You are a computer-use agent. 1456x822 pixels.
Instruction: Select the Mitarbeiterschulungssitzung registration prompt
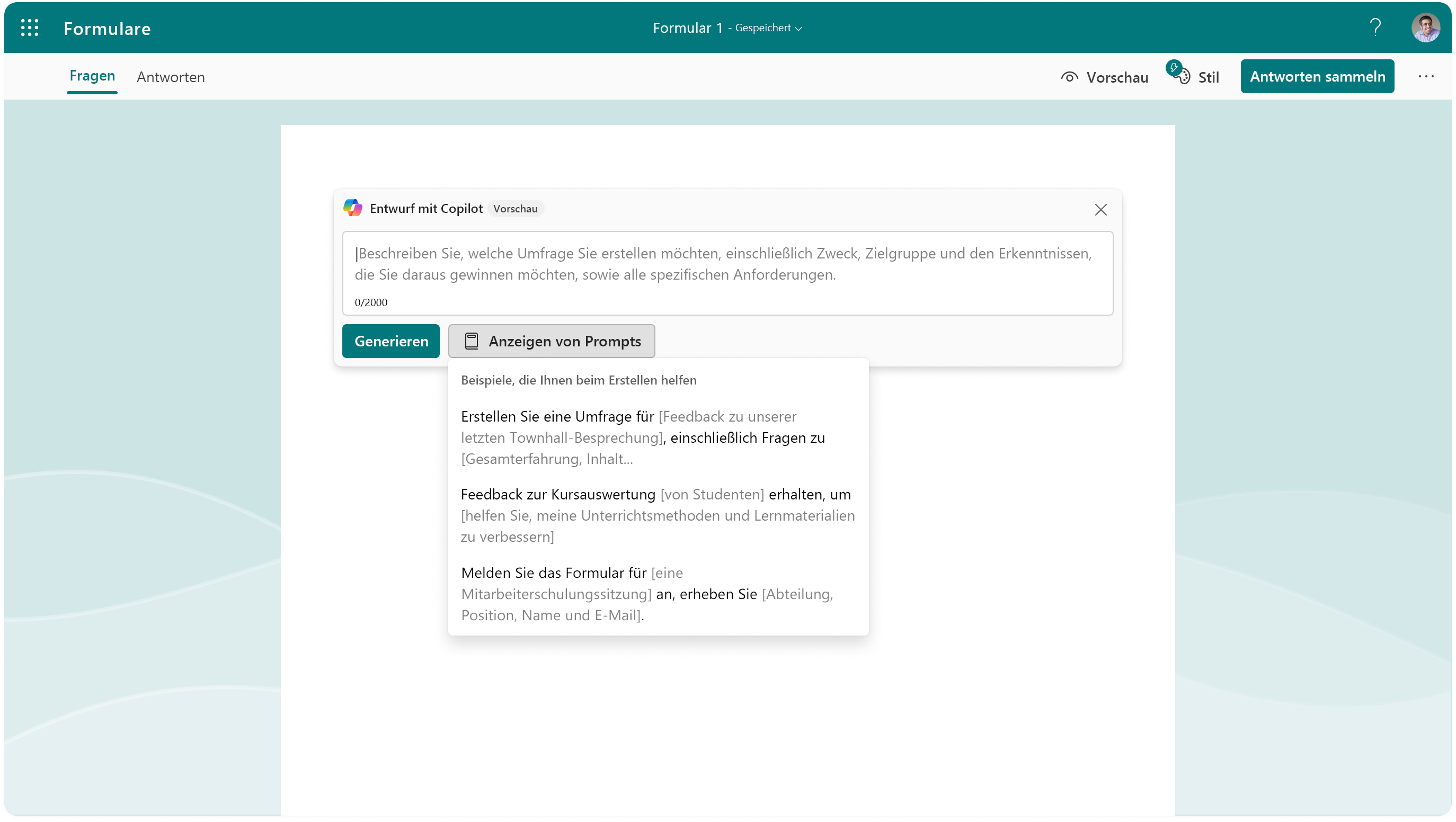pyautogui.click(x=658, y=593)
